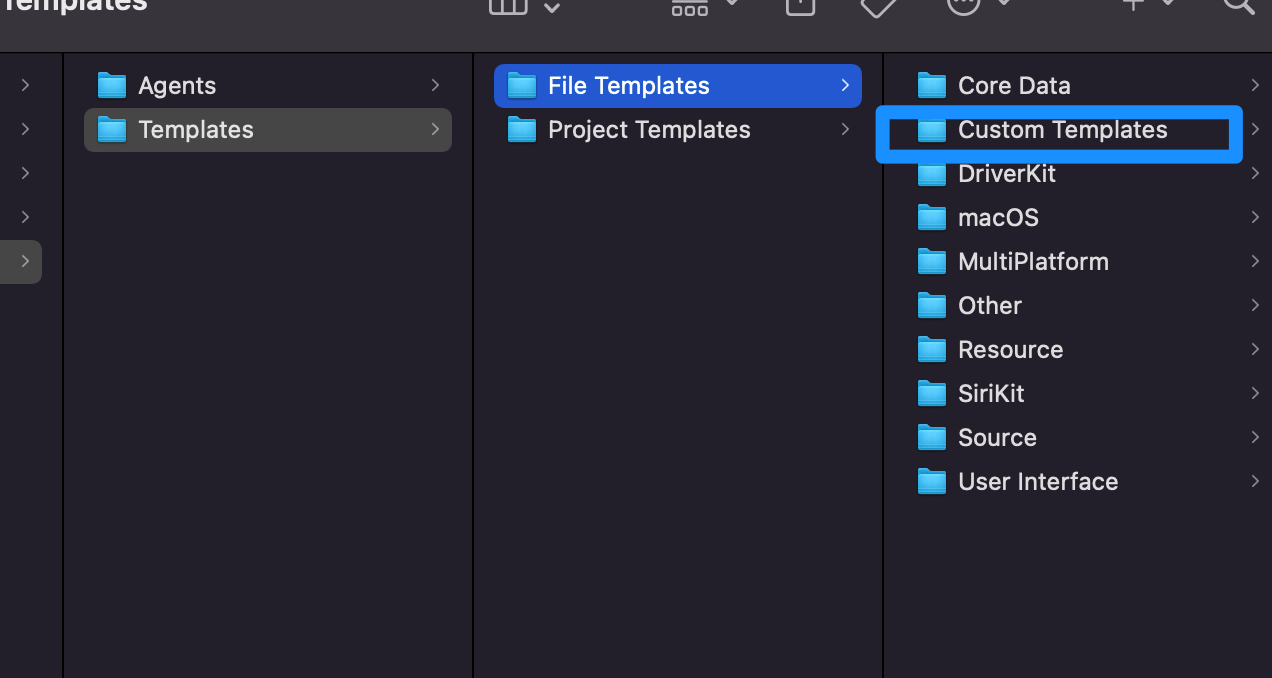The width and height of the screenshot is (1272, 678).
Task: Click the File Templates folder icon
Action: click(522, 86)
